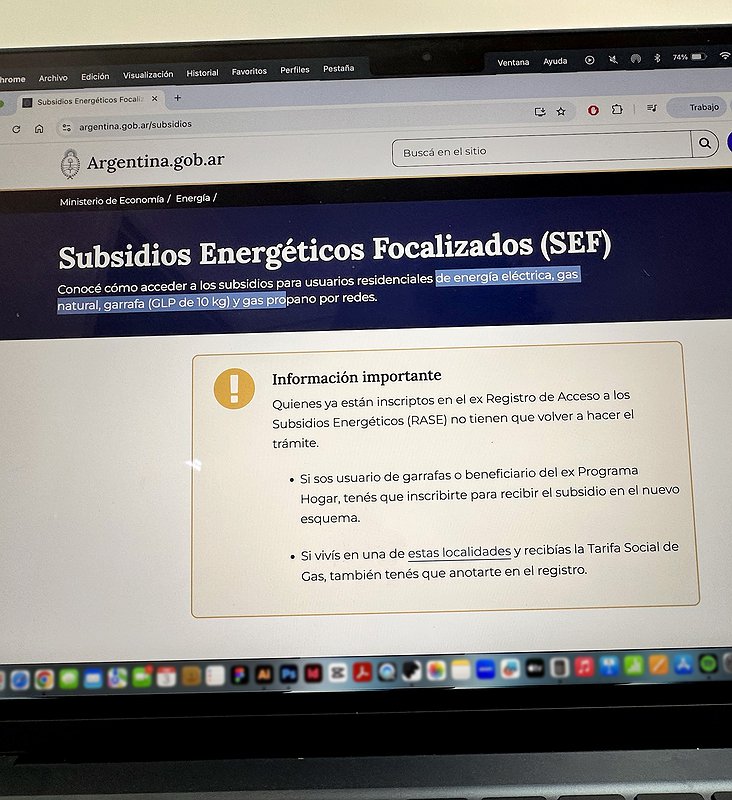
Task: Open Spotify in the dock
Action: tap(708, 663)
